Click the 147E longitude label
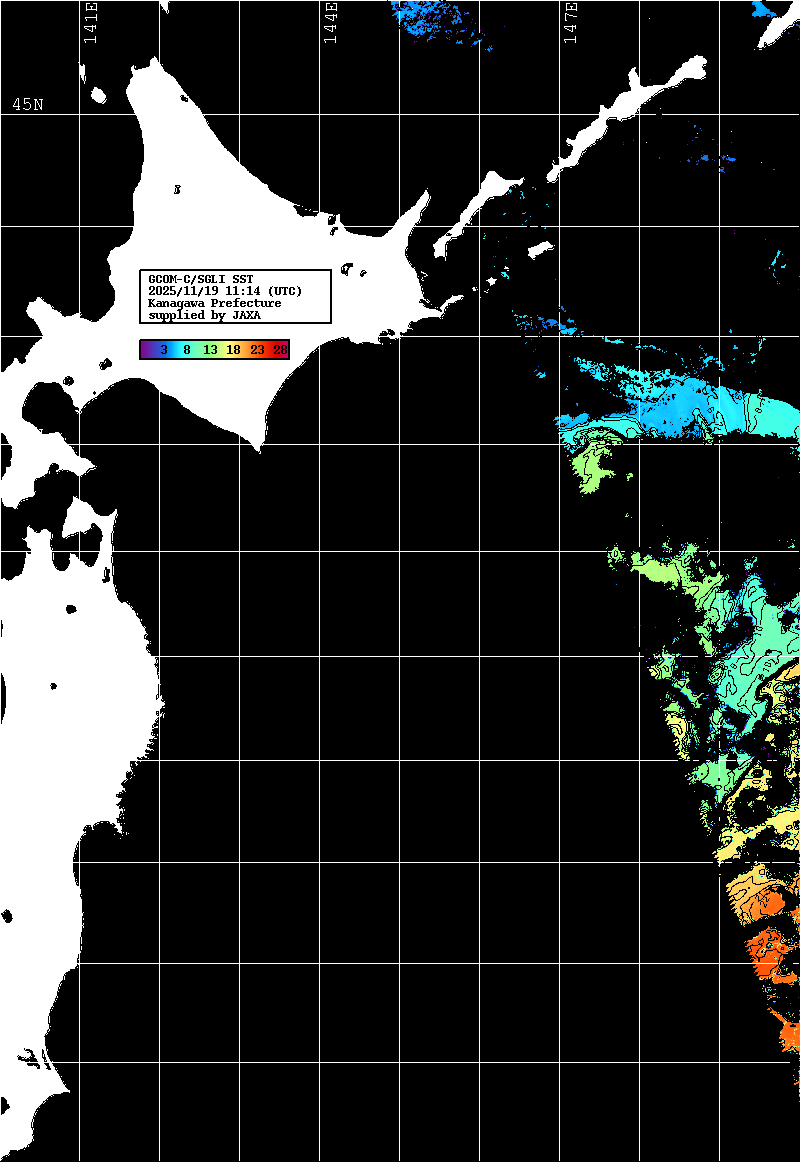The width and height of the screenshot is (800, 1162). [571, 23]
